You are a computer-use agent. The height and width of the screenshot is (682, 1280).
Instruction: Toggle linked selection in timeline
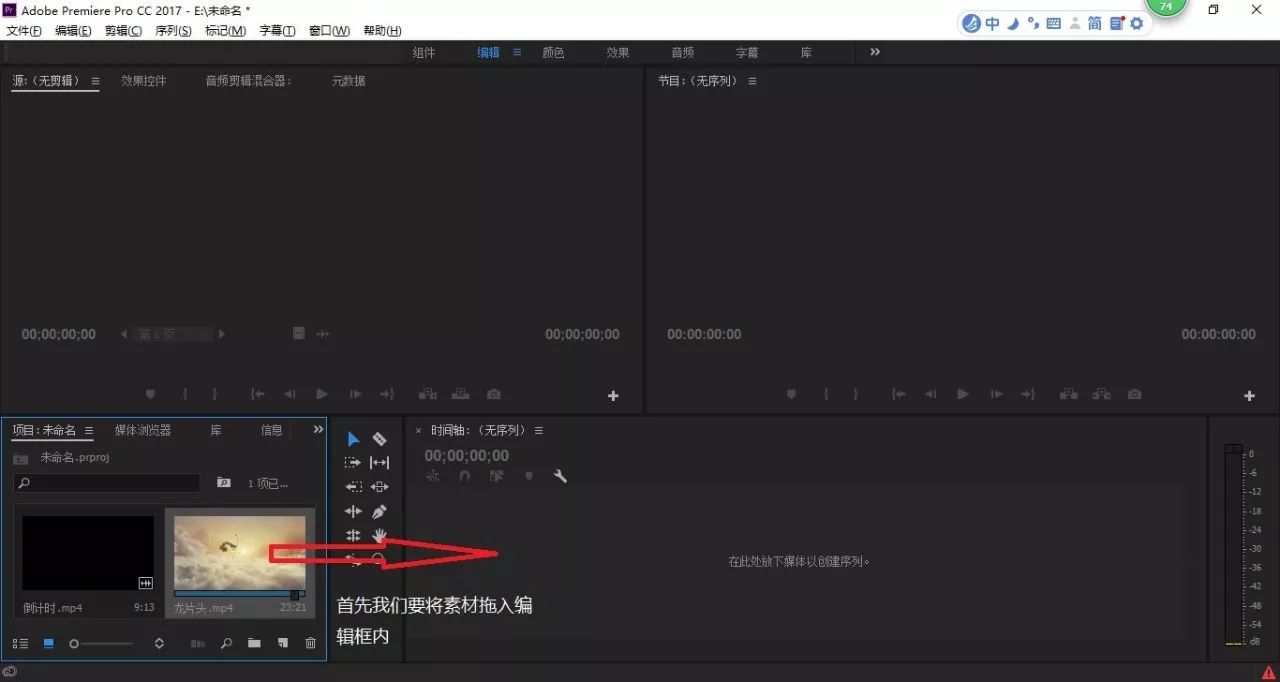click(x=497, y=477)
